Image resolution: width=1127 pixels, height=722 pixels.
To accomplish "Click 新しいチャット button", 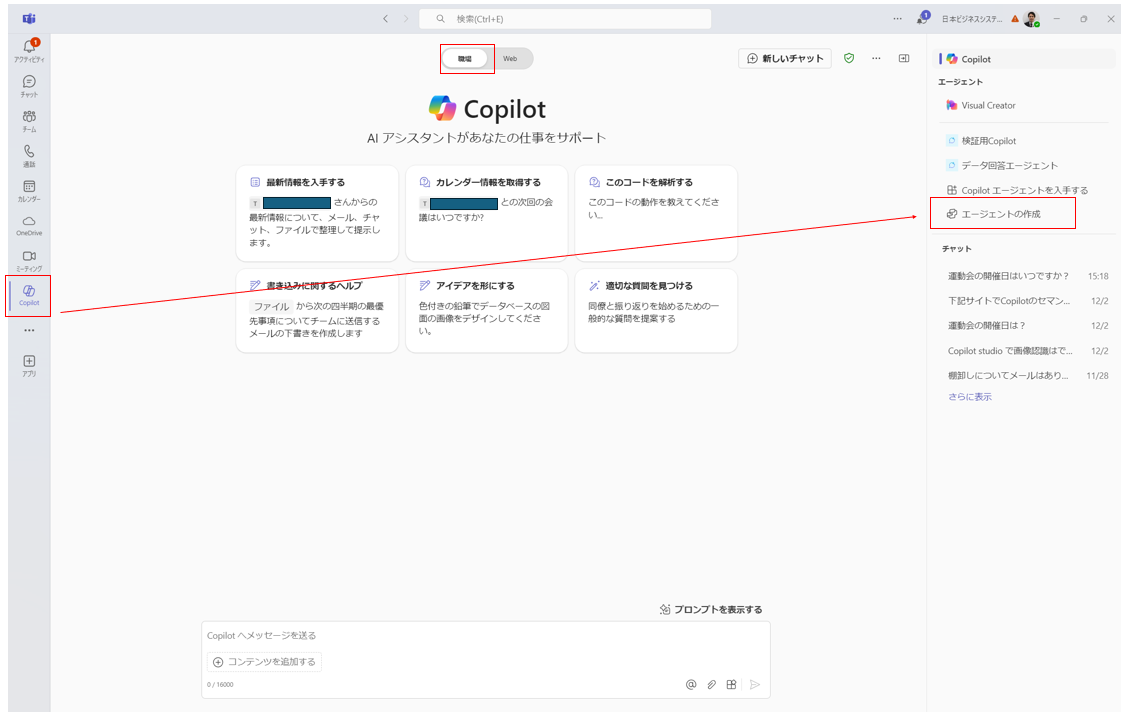I will (x=785, y=58).
